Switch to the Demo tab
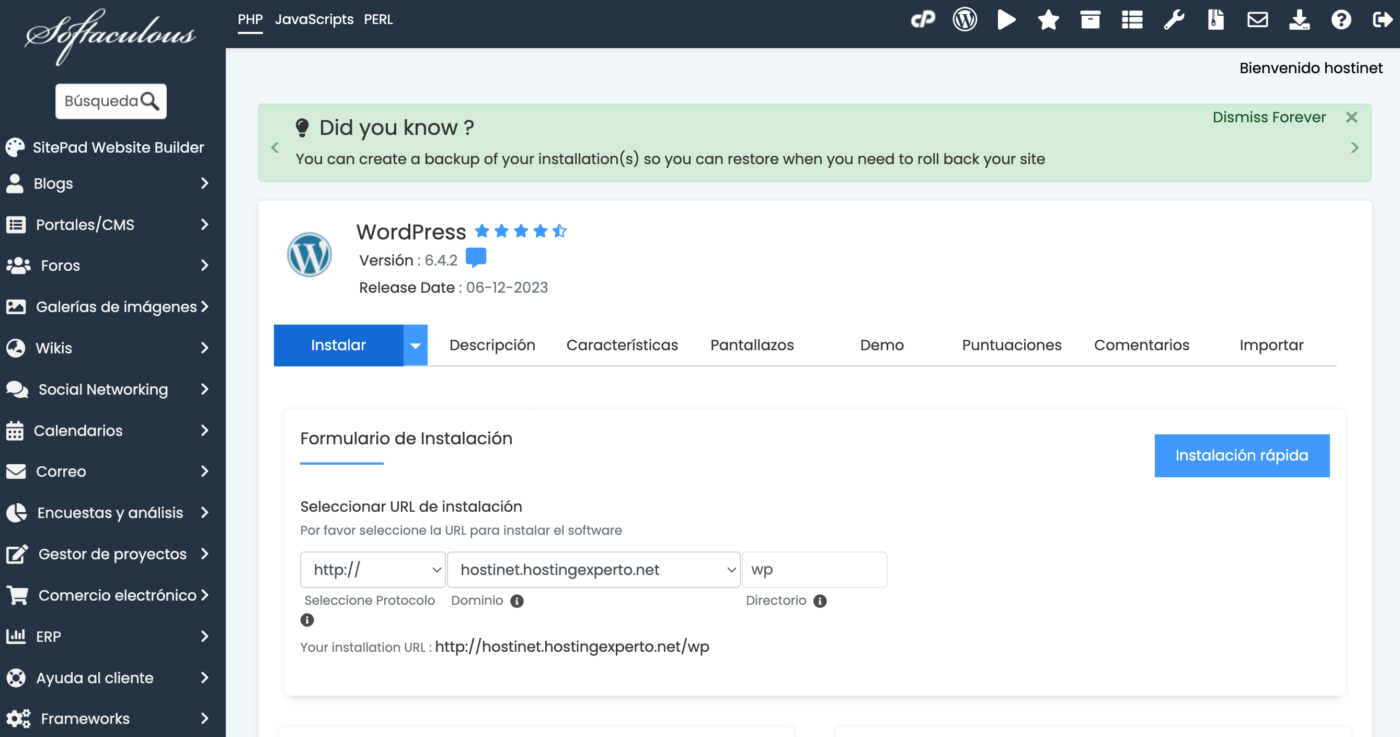This screenshot has width=1400, height=737. (882, 345)
